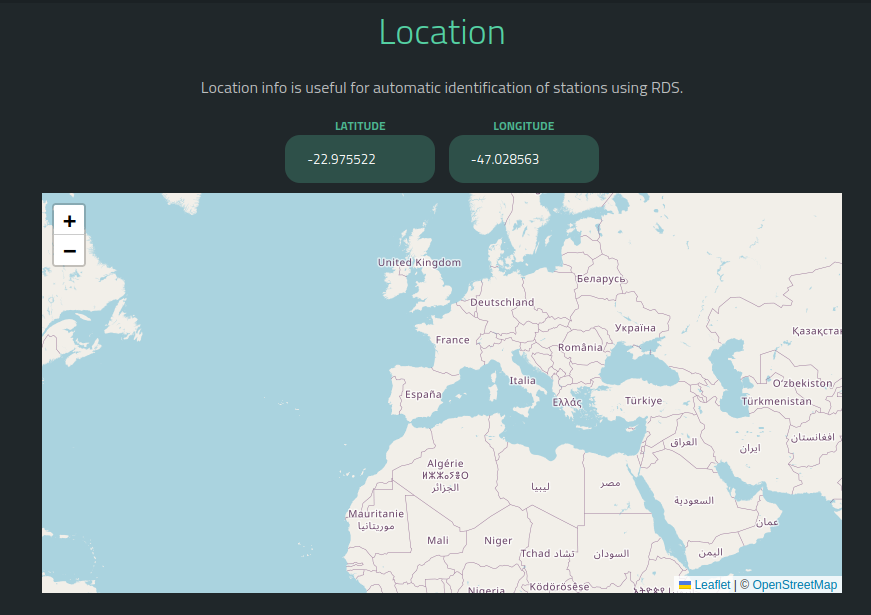Click Türkmenistan label on the map

[776, 401]
